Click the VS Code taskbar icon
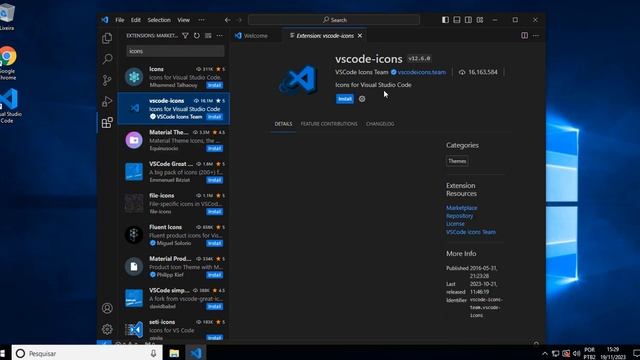The height and width of the screenshot is (360, 640). click(x=196, y=353)
